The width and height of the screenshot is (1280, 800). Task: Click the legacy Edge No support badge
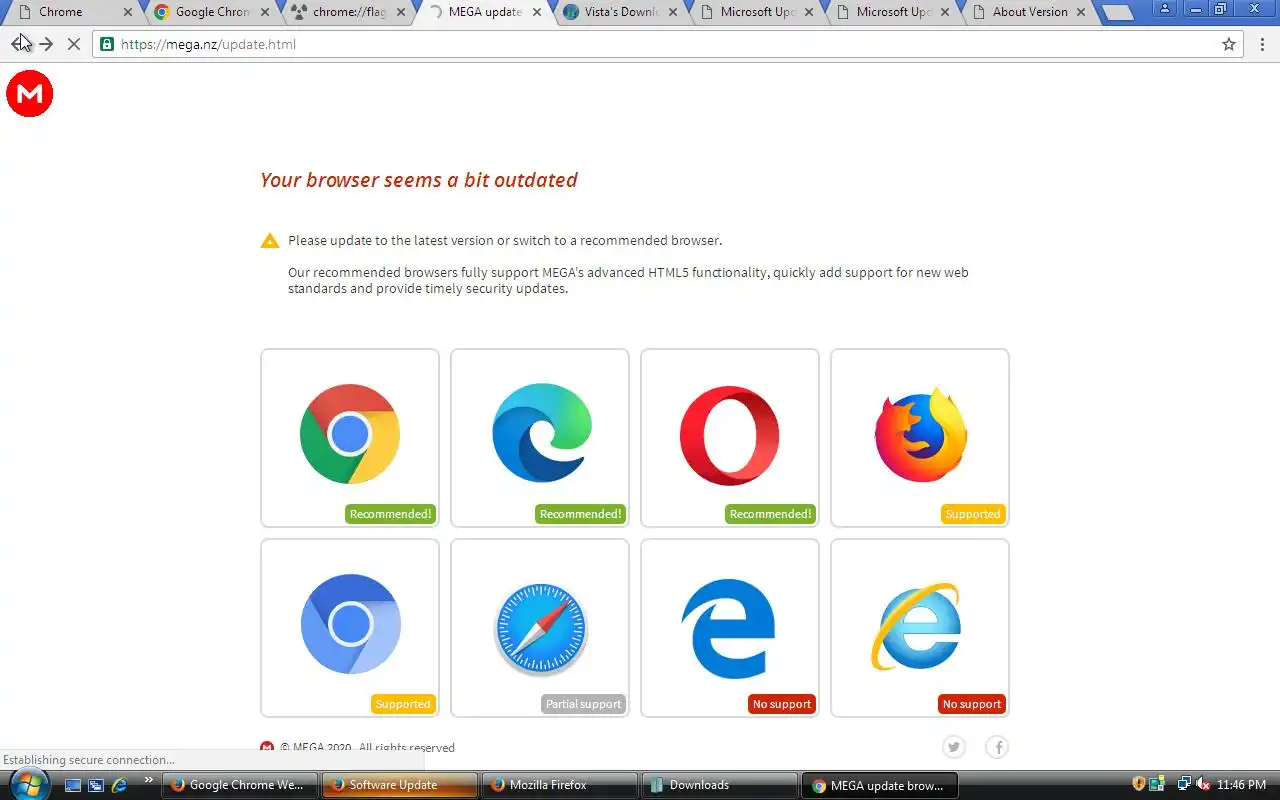(782, 704)
